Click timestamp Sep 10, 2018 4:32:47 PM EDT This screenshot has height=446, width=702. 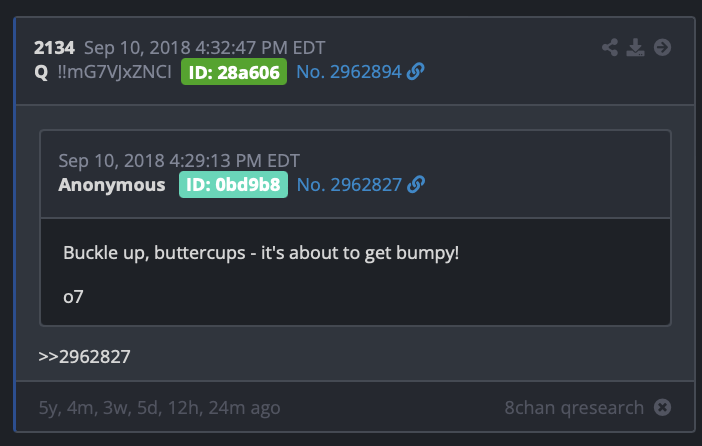tap(205, 47)
